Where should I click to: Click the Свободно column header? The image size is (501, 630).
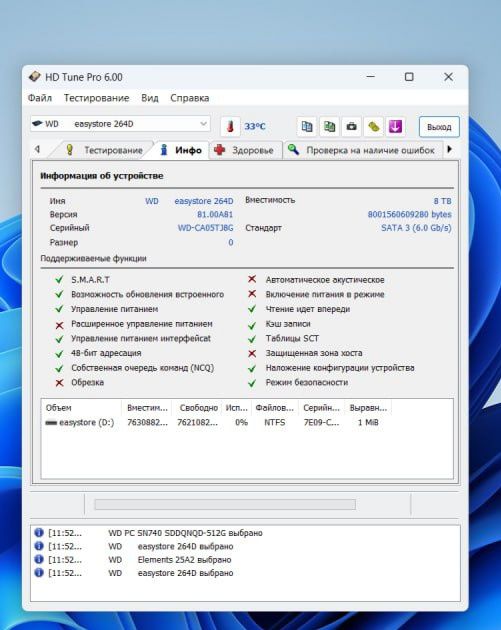[197, 408]
